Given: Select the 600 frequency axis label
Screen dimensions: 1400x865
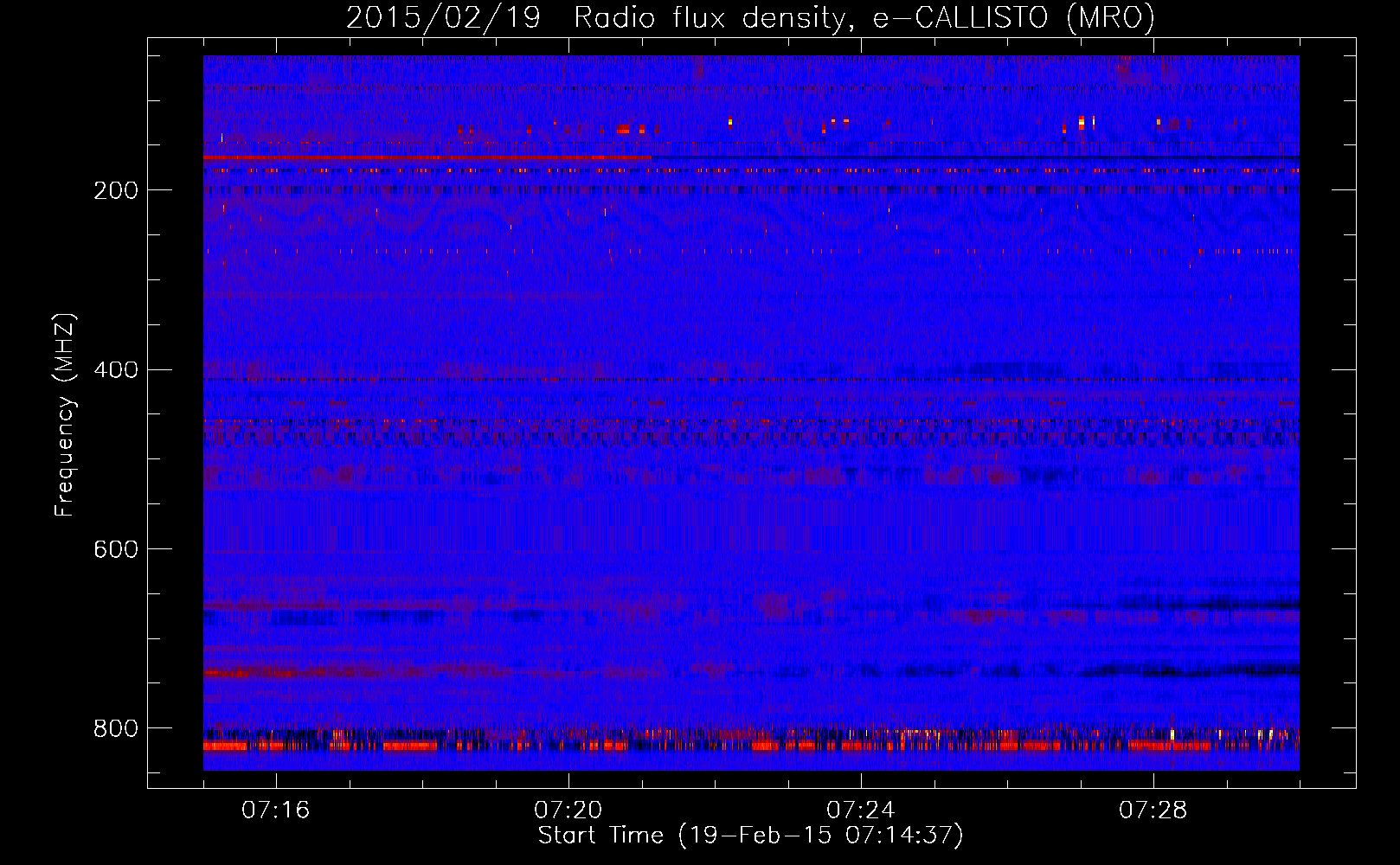Looking at the screenshot, I should coord(116,550).
